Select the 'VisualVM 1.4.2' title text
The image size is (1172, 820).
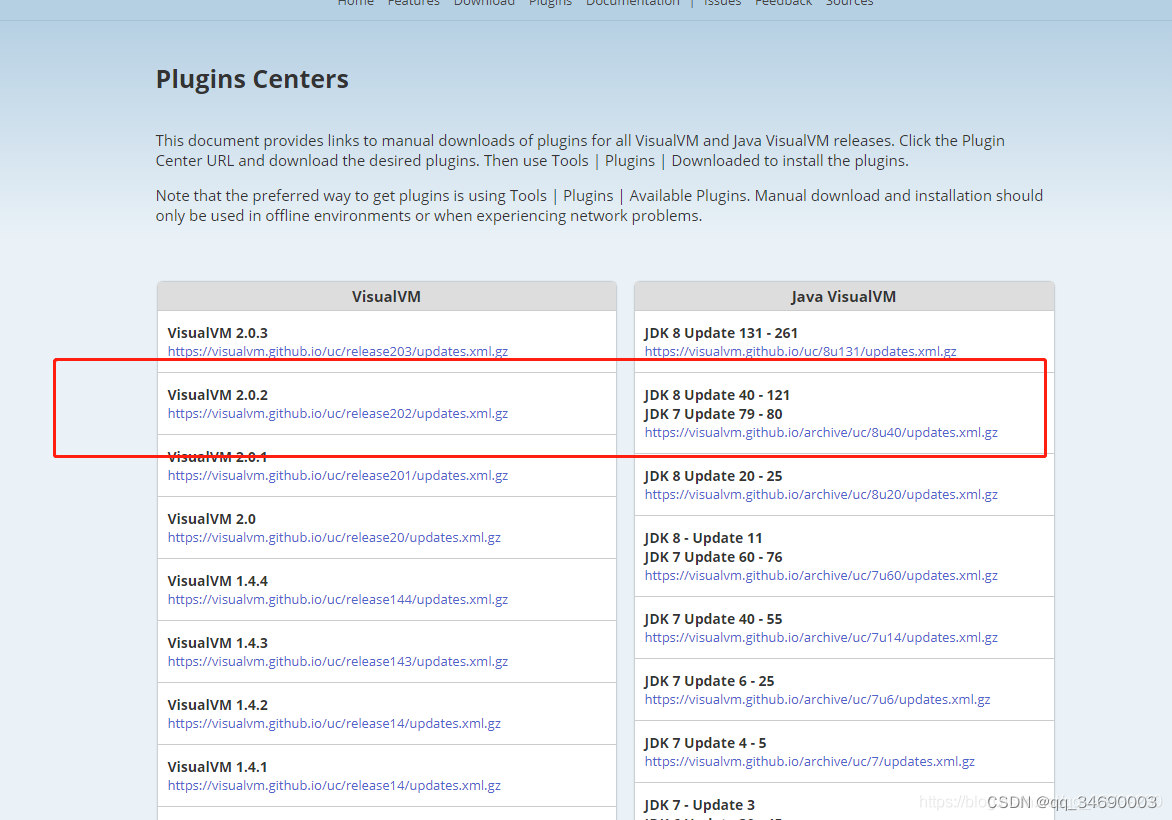[218, 705]
